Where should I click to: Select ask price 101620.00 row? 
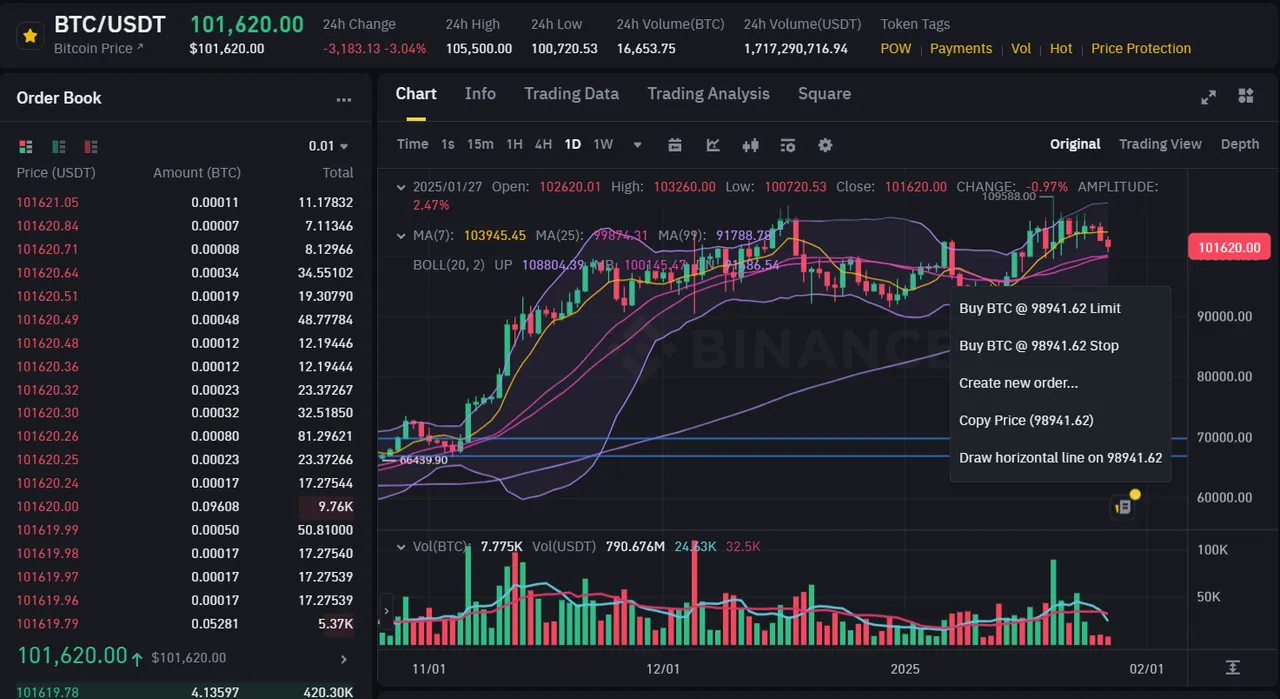[185, 507]
